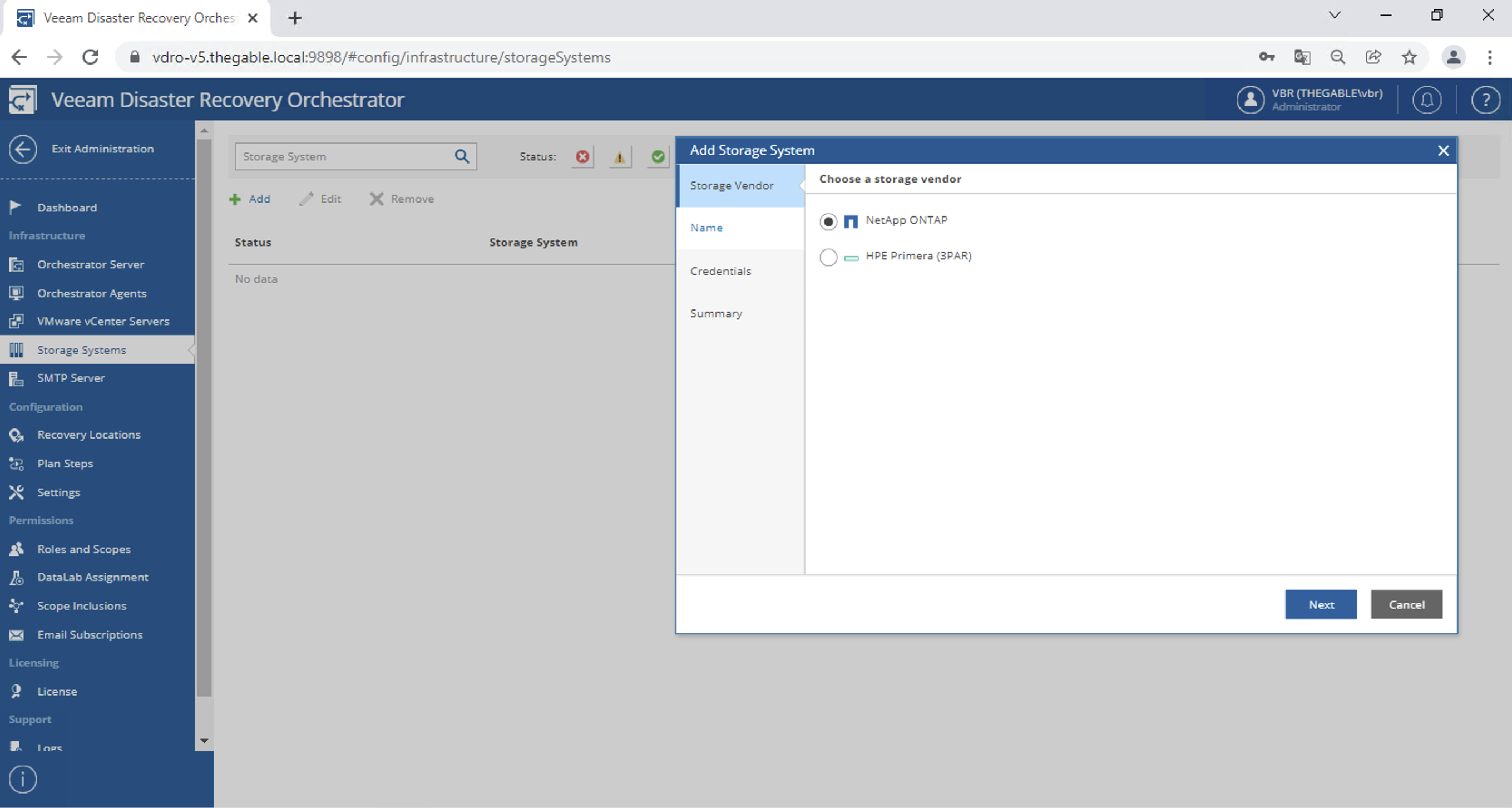Select the HPE Primera (3PAR) radio button

coord(828,257)
